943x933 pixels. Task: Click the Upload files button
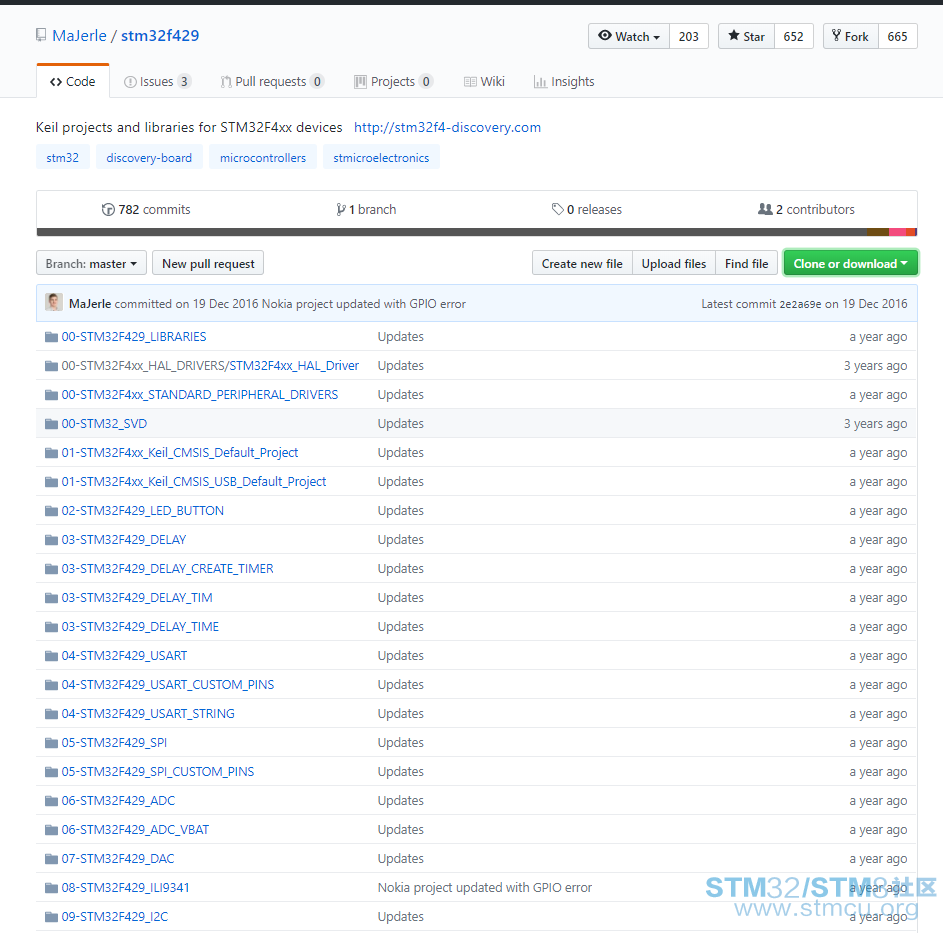tap(674, 263)
